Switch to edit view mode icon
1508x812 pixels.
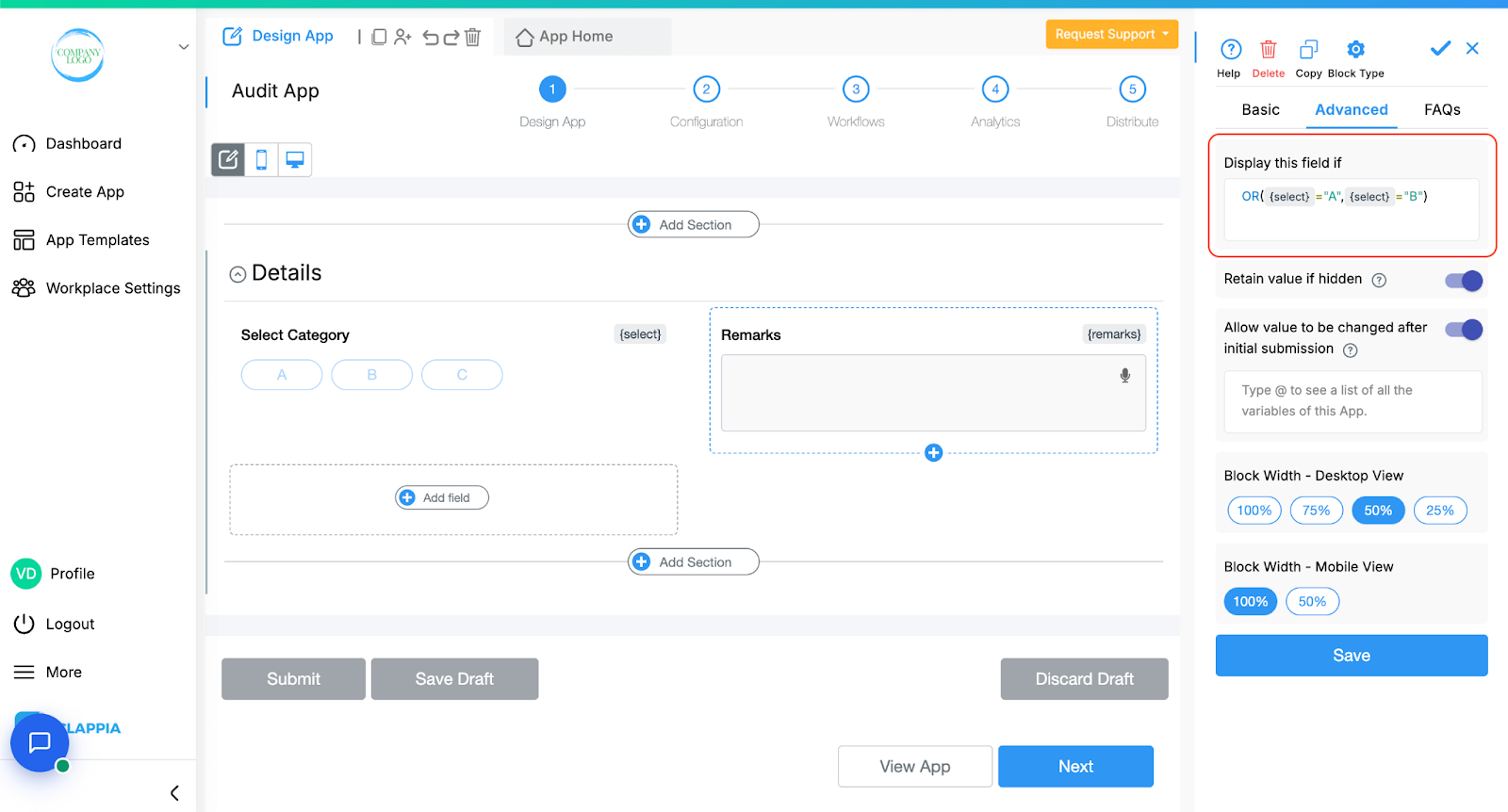(x=228, y=159)
